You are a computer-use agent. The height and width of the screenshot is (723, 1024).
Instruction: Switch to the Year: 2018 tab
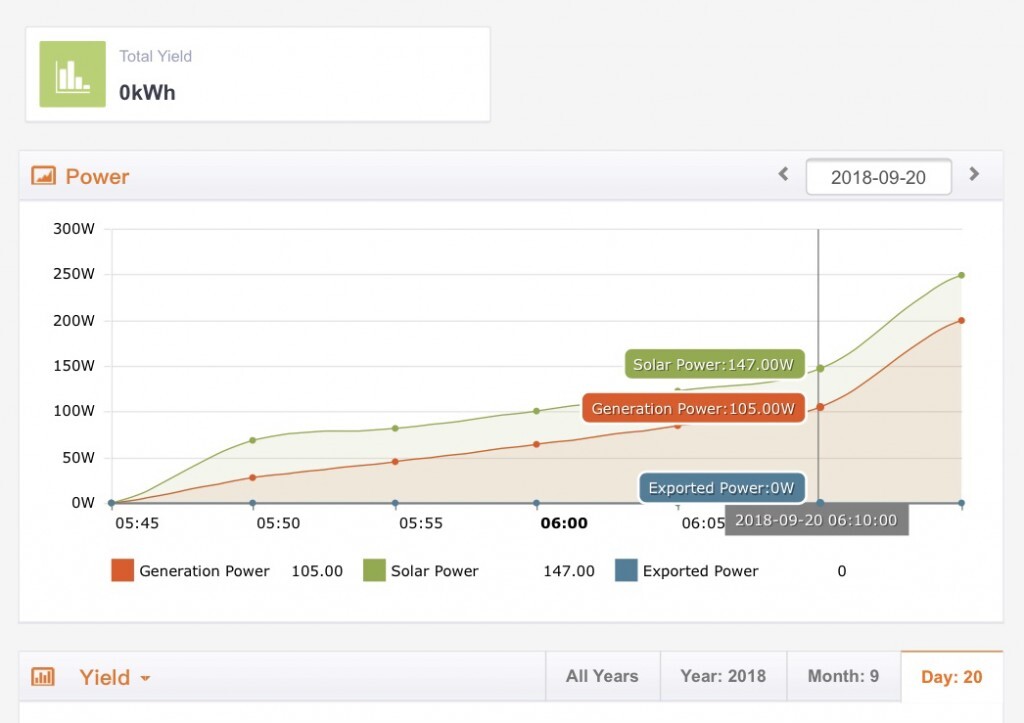[x=723, y=676]
